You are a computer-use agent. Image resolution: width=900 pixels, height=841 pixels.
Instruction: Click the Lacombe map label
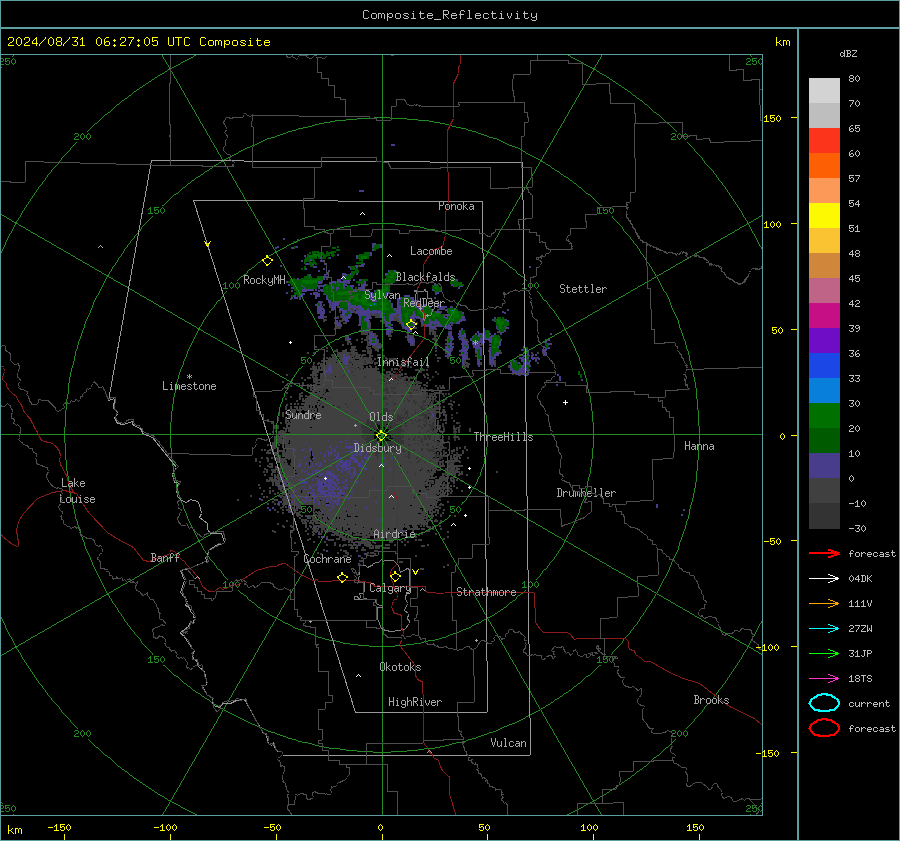[431, 251]
